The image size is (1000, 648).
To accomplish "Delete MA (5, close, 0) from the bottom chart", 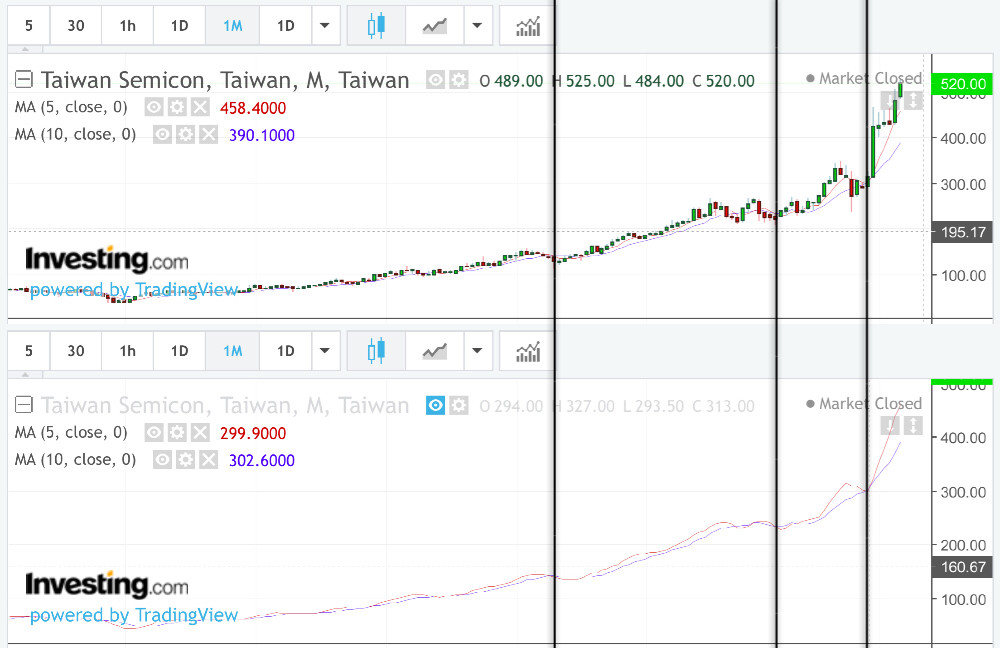I will point(200,433).
